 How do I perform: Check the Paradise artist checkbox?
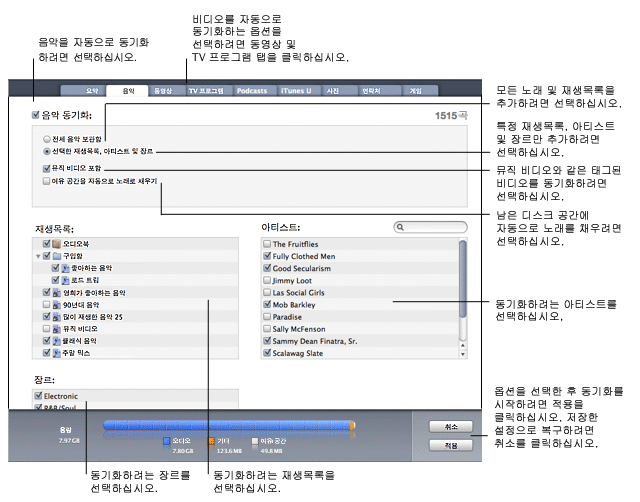coord(267,317)
